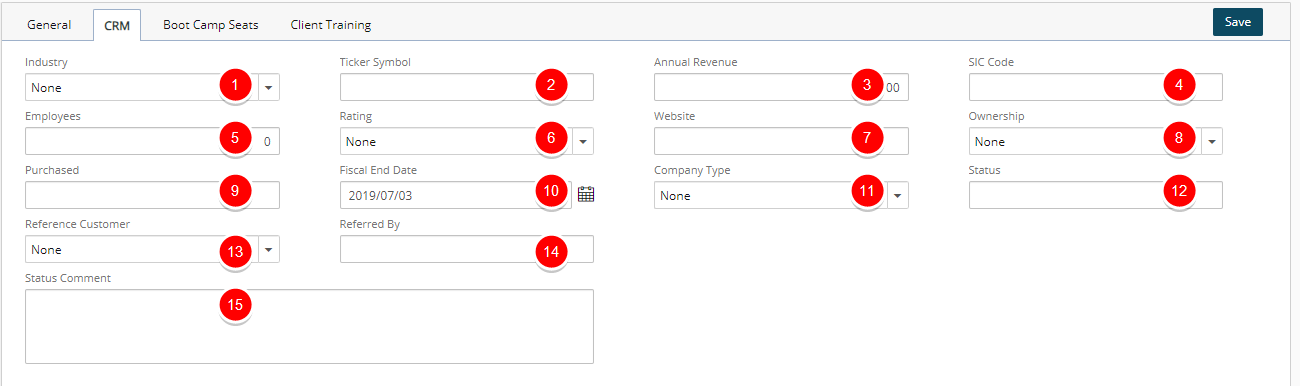
Task: Select the SIC Code text box
Action: [1095, 88]
